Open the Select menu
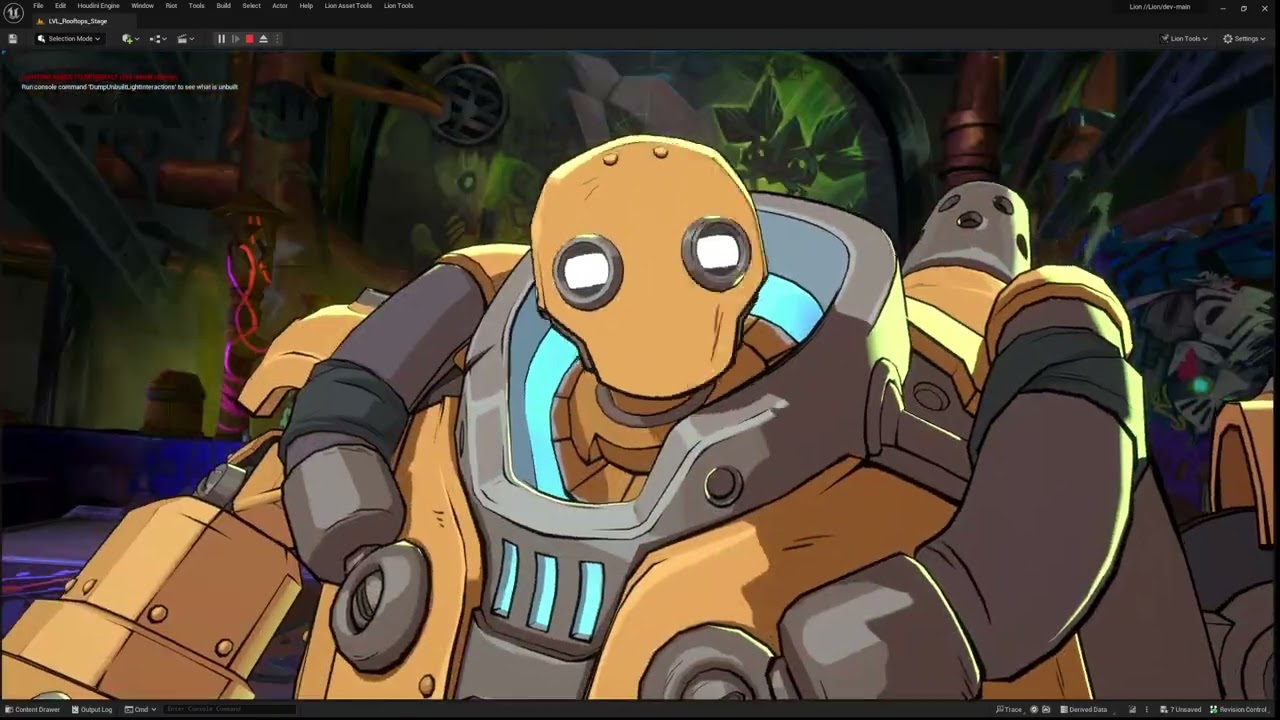 pyautogui.click(x=251, y=6)
